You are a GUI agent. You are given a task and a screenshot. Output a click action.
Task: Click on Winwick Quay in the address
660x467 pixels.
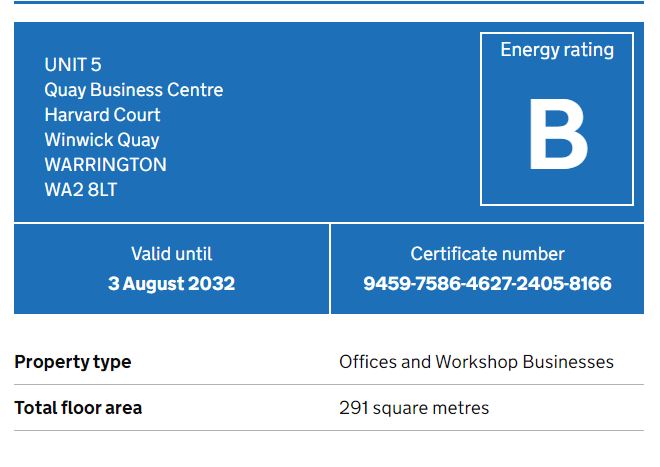(x=101, y=140)
